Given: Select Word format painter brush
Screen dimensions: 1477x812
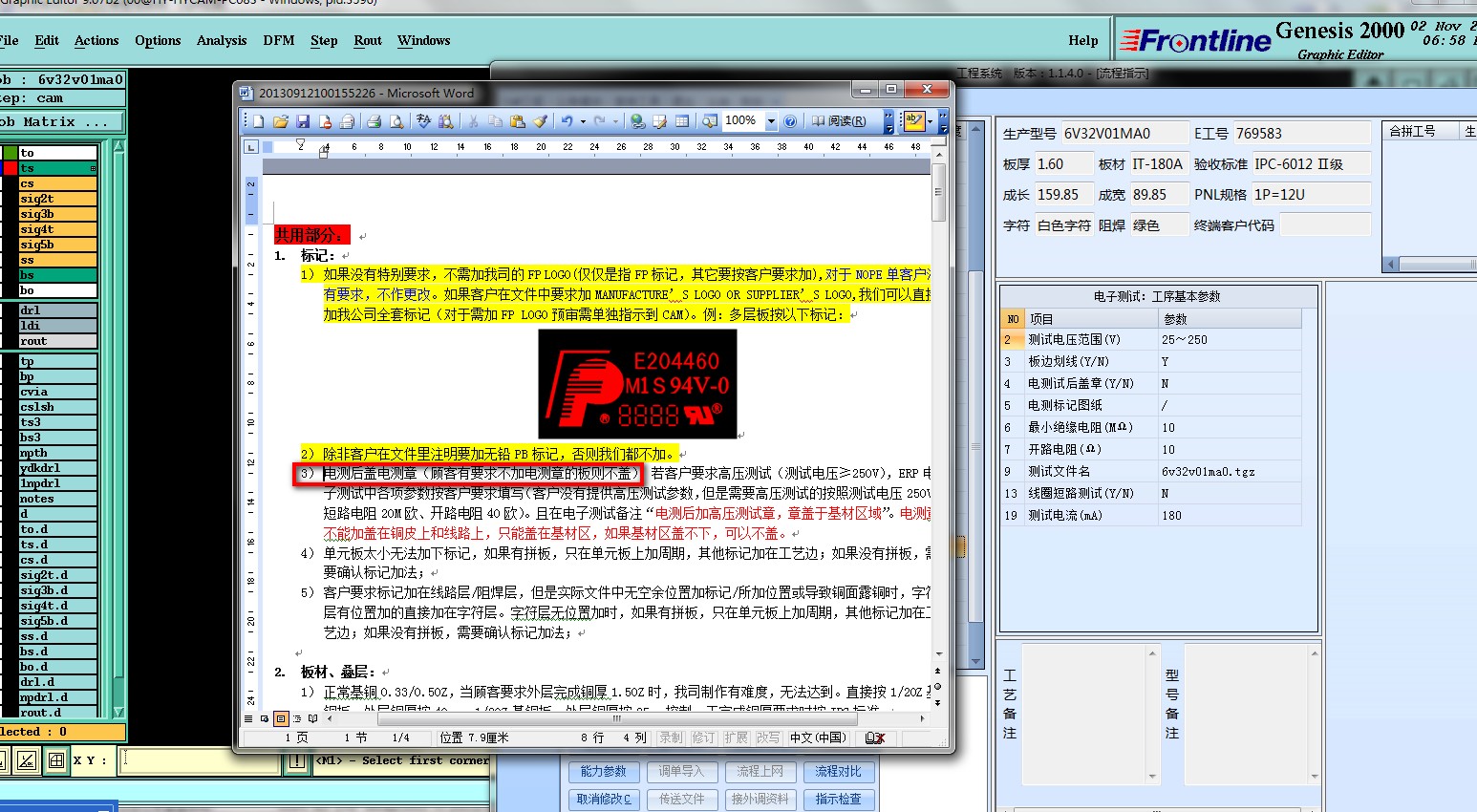Looking at the screenshot, I should pos(541,121).
